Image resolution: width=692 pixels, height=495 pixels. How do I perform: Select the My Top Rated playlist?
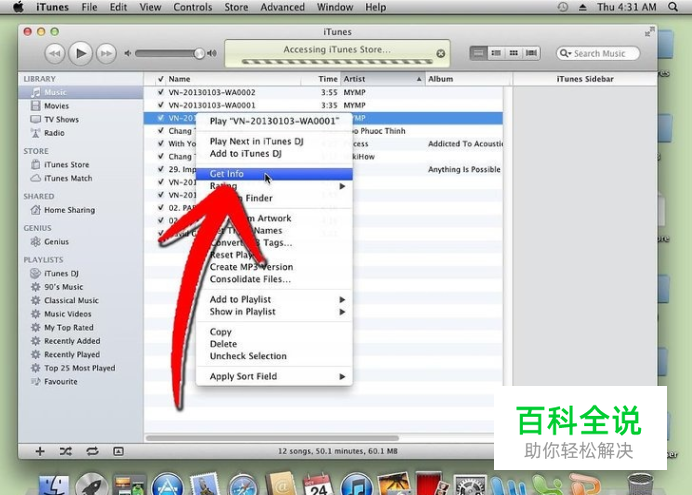[81, 328]
